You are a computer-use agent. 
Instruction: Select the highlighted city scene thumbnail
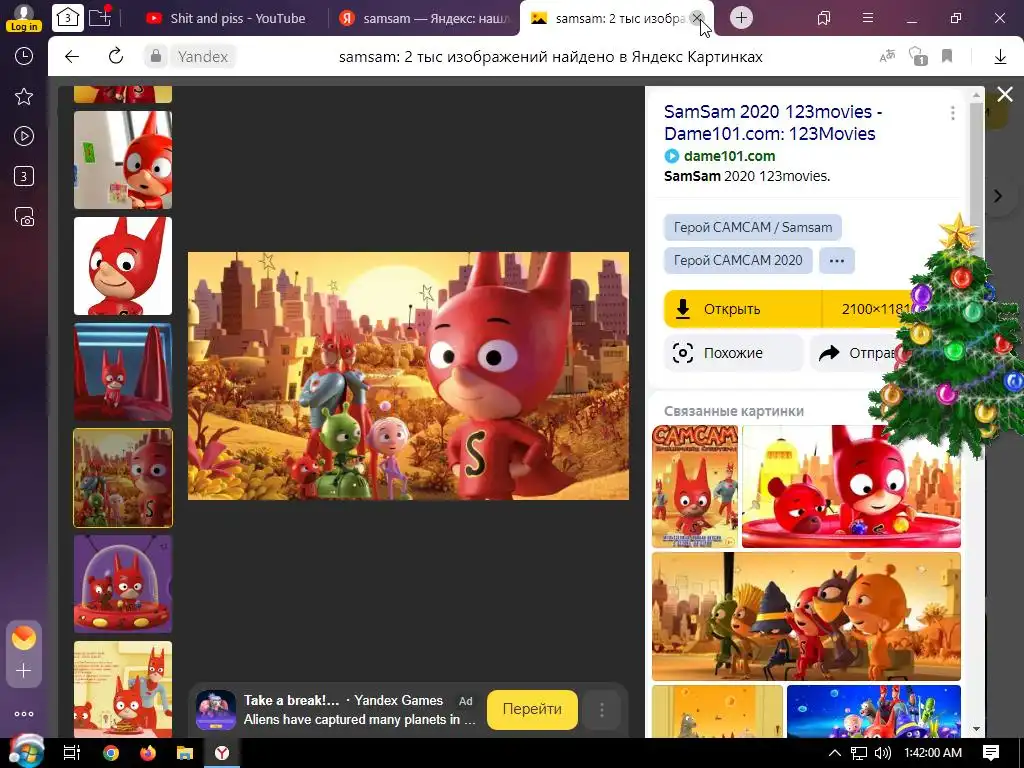point(123,477)
